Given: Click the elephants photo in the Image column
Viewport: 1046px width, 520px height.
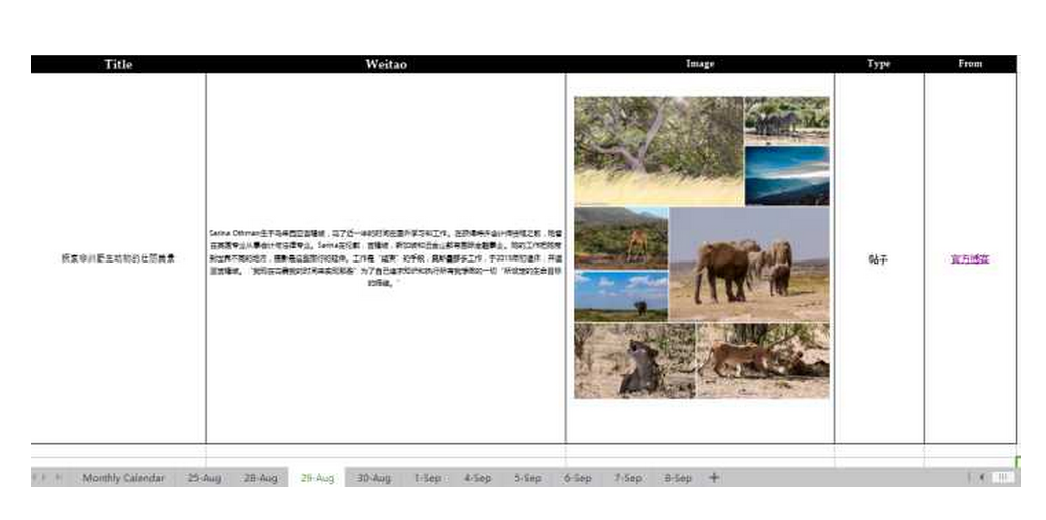Looking at the screenshot, I should click(748, 264).
